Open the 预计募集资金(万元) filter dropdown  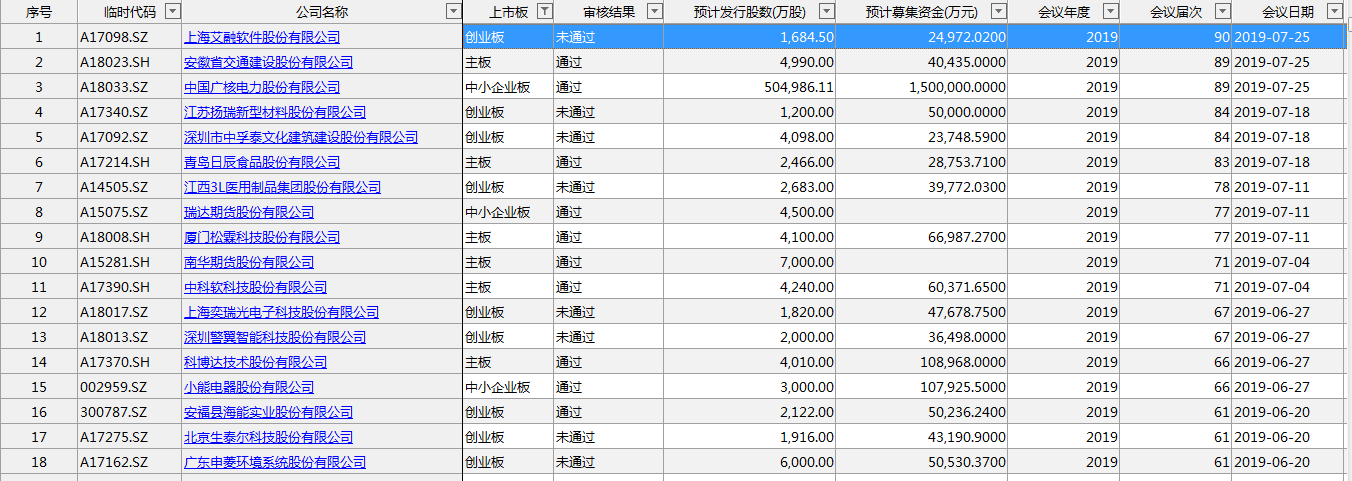click(998, 11)
